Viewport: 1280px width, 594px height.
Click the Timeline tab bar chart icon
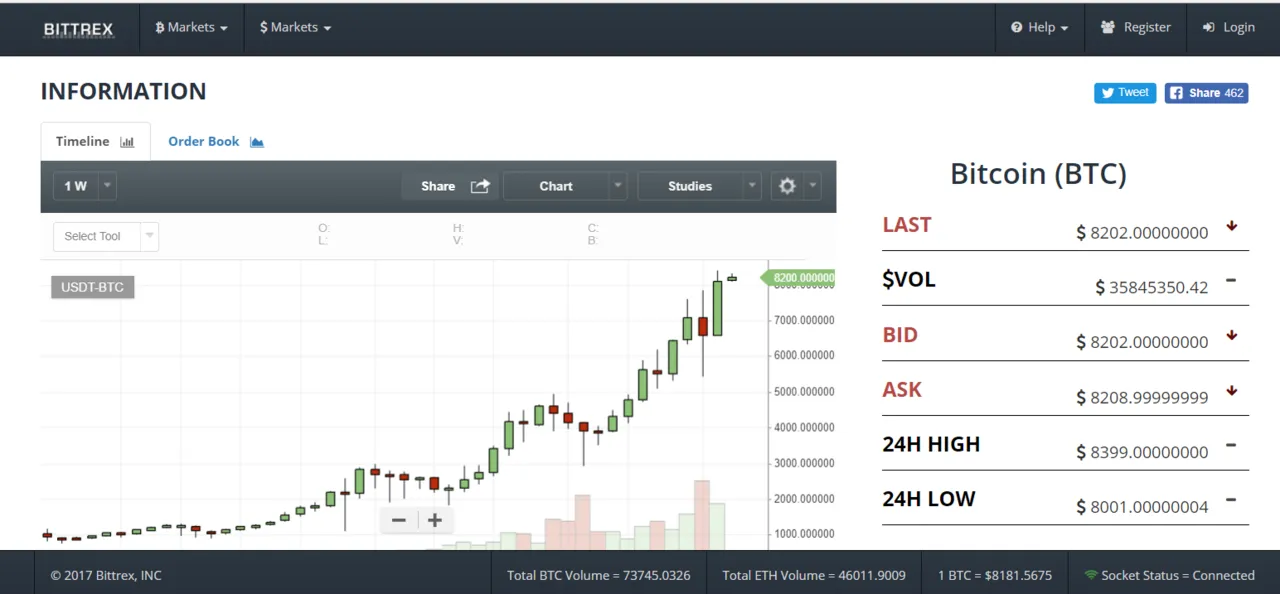pyautogui.click(x=127, y=142)
